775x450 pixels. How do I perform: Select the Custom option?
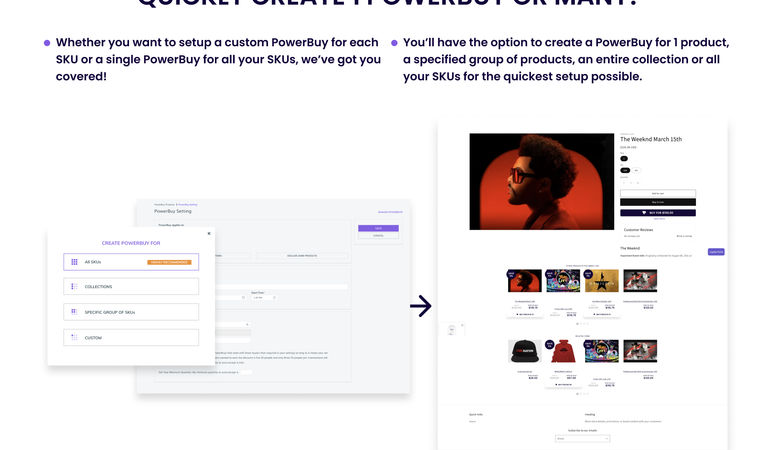(131, 337)
